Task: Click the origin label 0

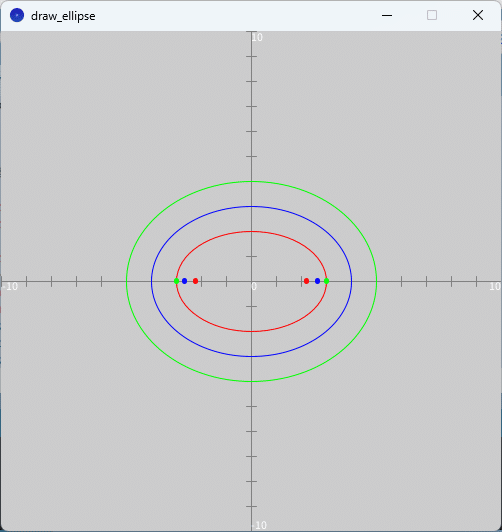Action: [254, 287]
